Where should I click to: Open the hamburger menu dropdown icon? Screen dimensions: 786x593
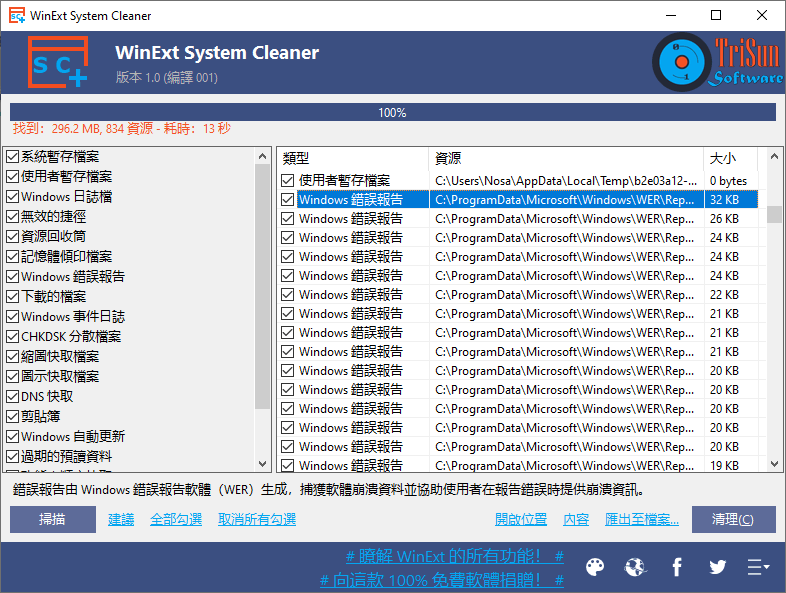(758, 567)
